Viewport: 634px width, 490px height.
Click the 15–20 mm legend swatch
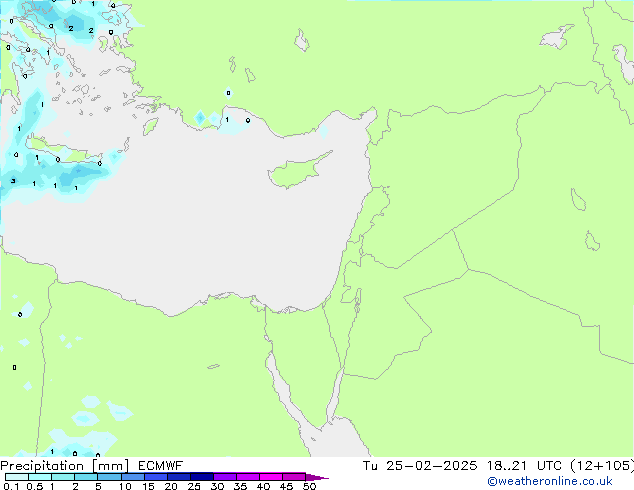(155, 477)
